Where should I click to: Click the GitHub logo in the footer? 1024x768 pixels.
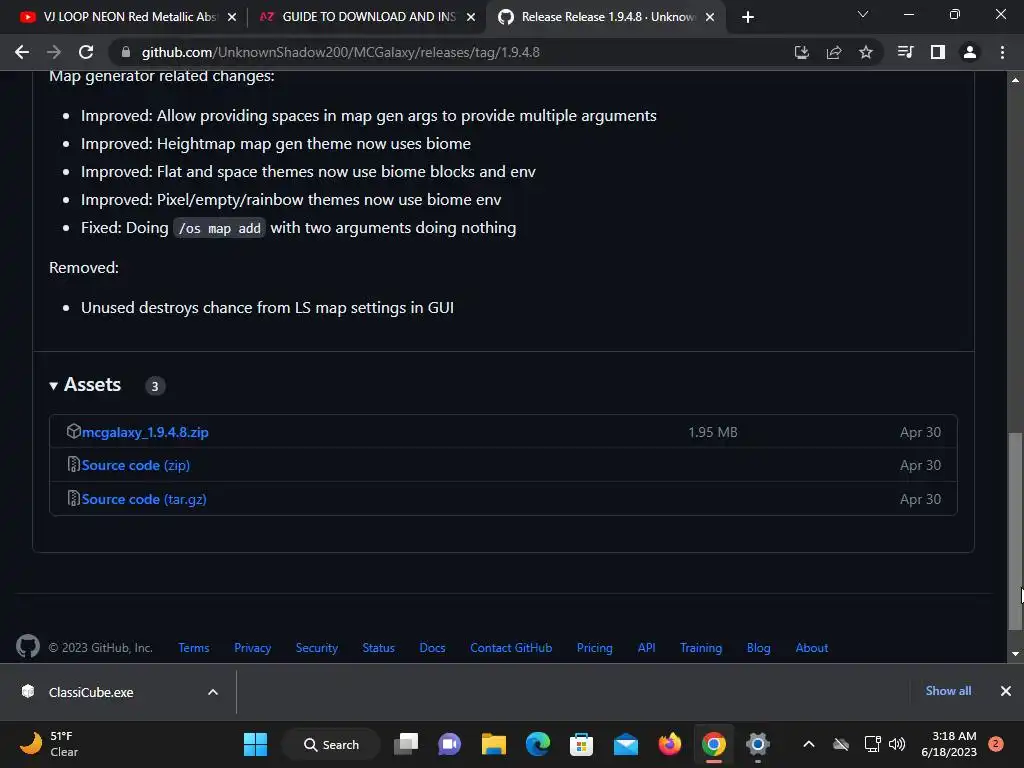pos(27,647)
